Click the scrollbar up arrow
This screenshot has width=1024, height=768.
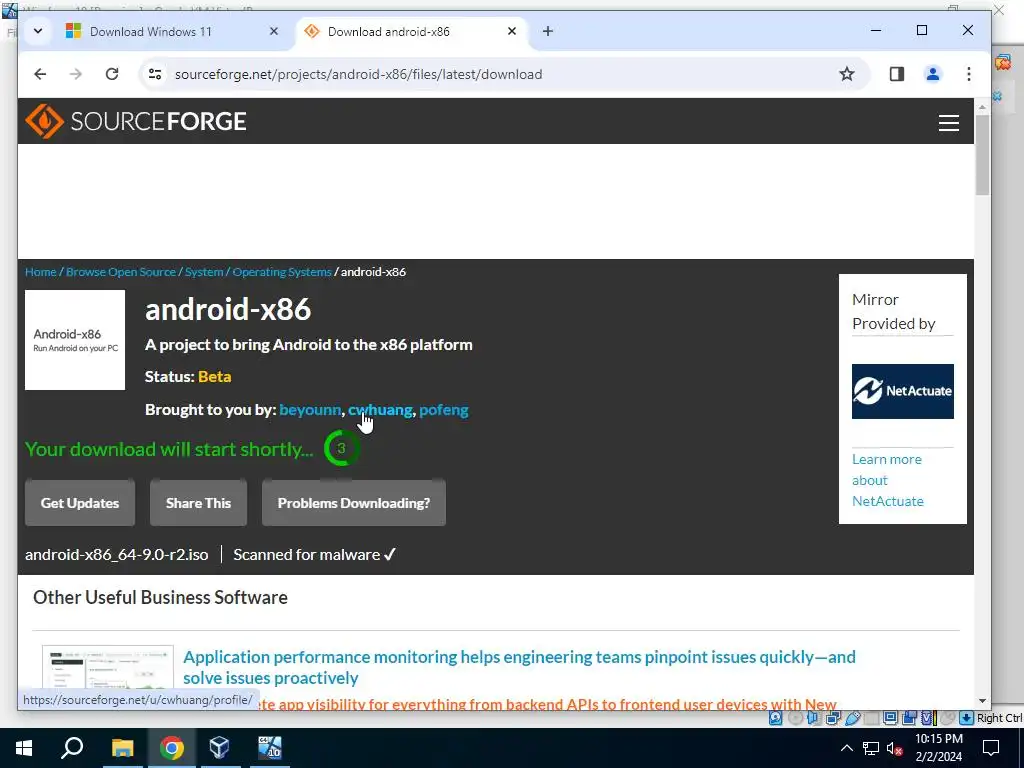982,106
